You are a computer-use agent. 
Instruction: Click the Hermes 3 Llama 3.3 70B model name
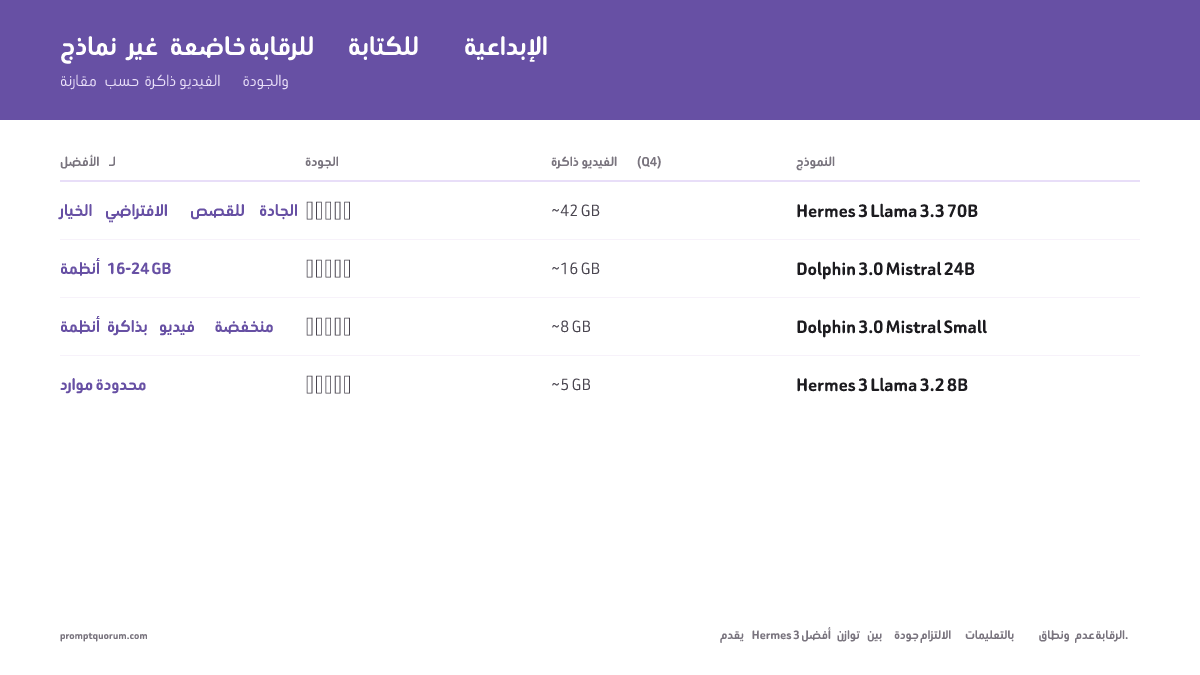pos(886,211)
